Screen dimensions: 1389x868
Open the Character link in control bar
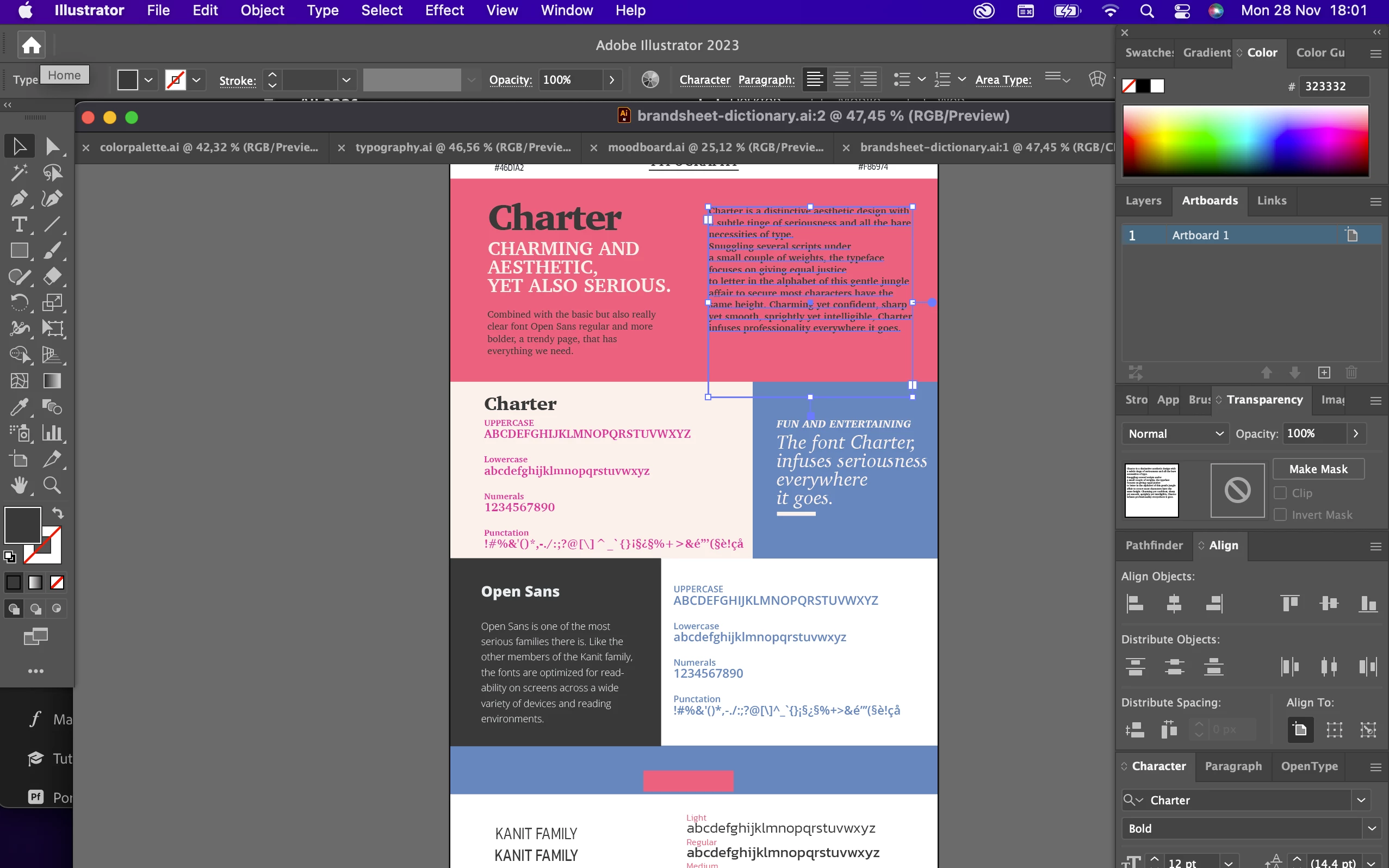(x=704, y=80)
